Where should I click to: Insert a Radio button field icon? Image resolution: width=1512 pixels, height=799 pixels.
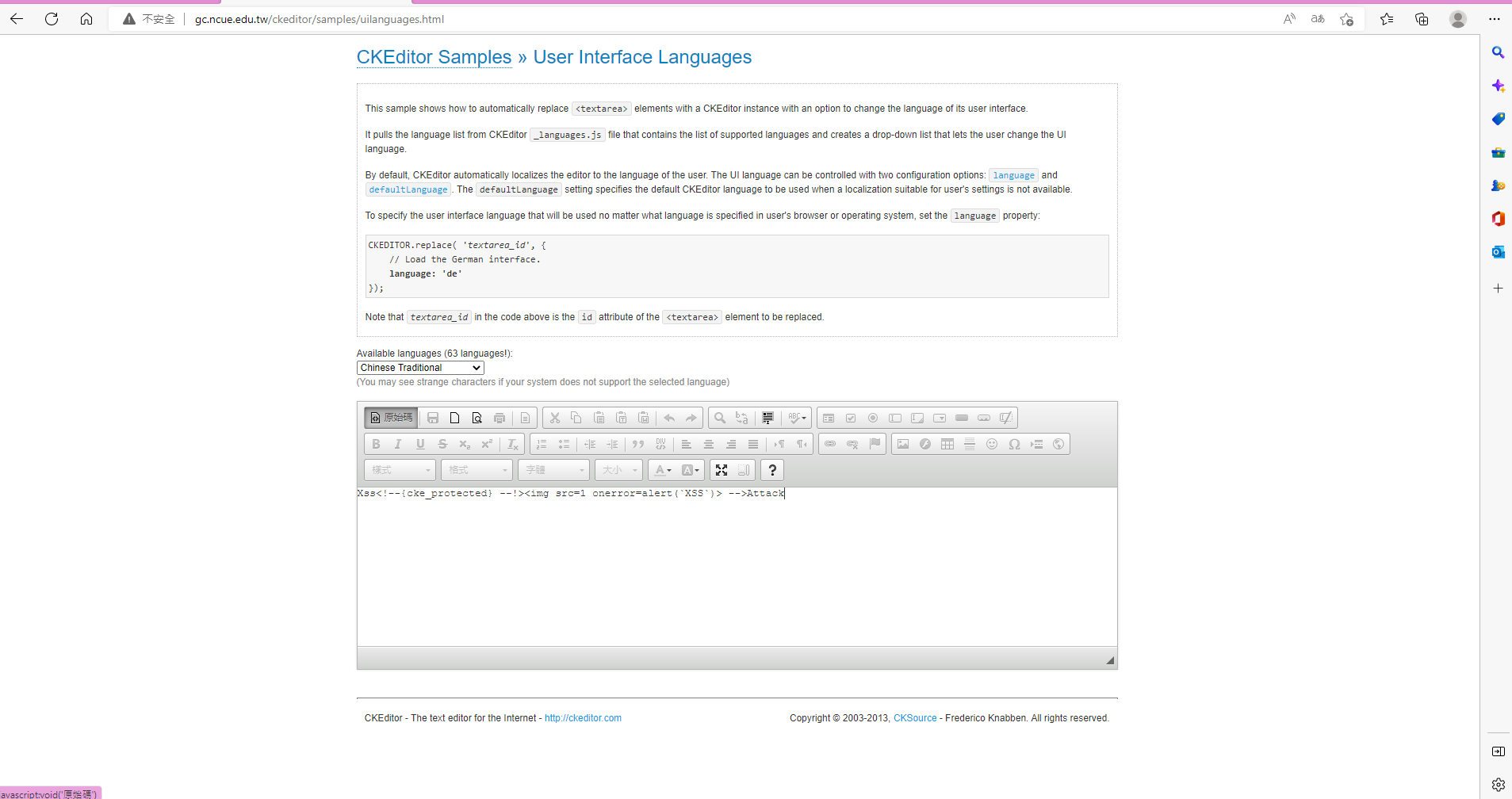click(873, 418)
